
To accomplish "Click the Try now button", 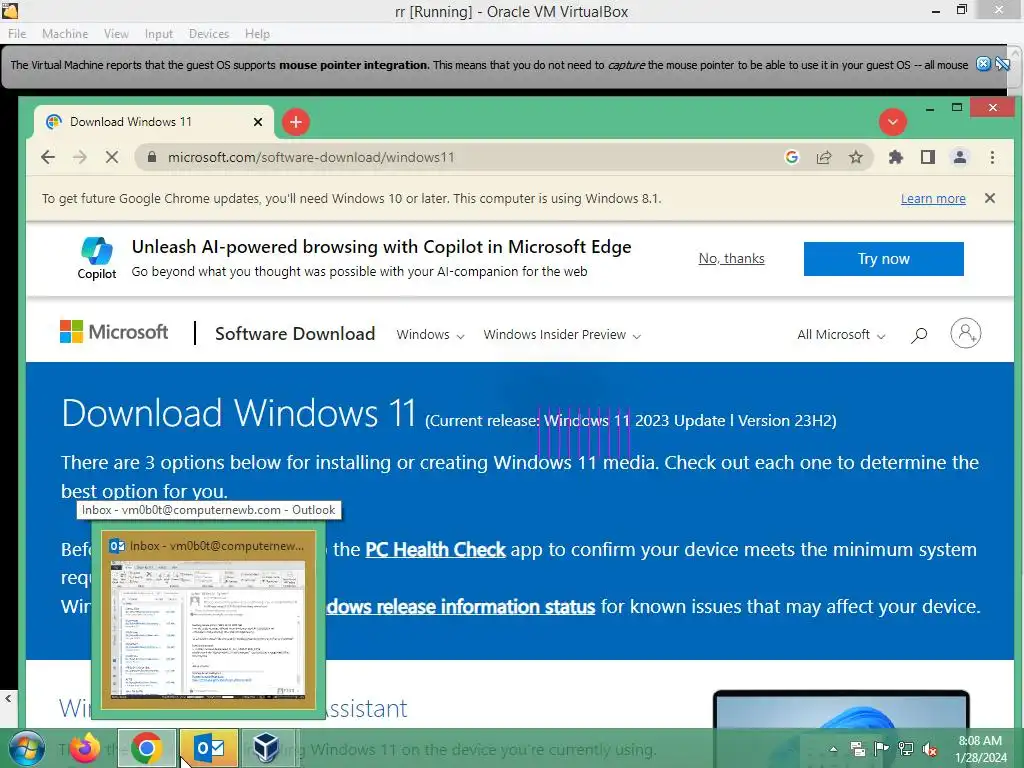I will (883, 259).
